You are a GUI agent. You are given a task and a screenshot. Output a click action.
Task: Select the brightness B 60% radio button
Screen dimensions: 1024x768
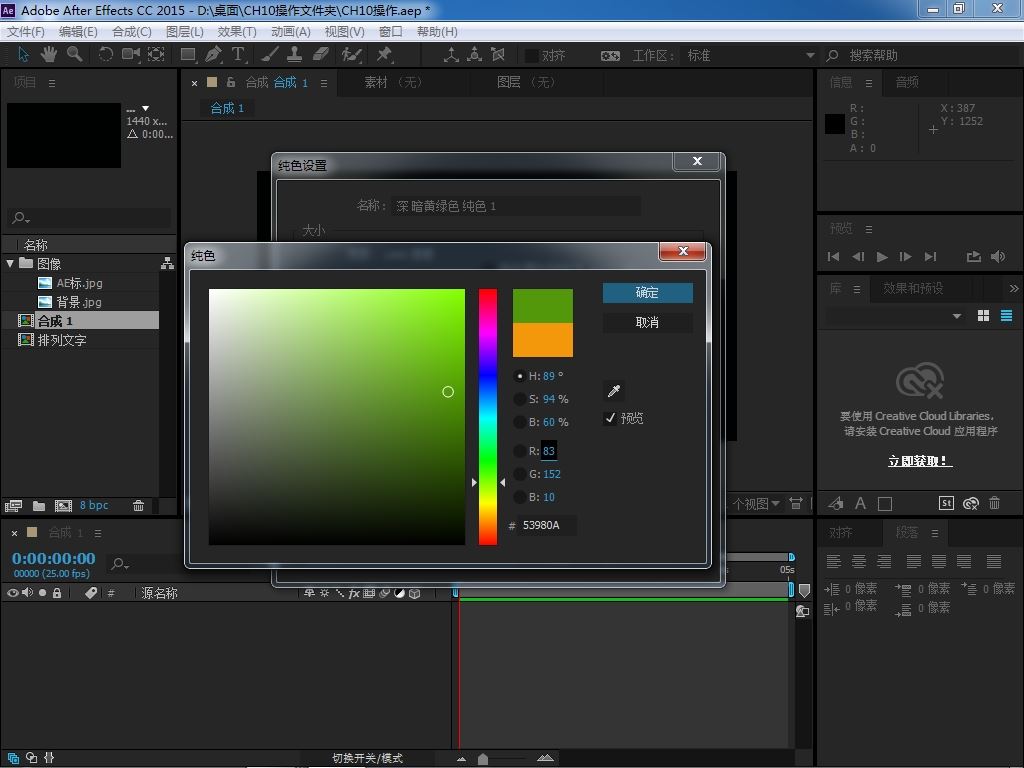520,422
